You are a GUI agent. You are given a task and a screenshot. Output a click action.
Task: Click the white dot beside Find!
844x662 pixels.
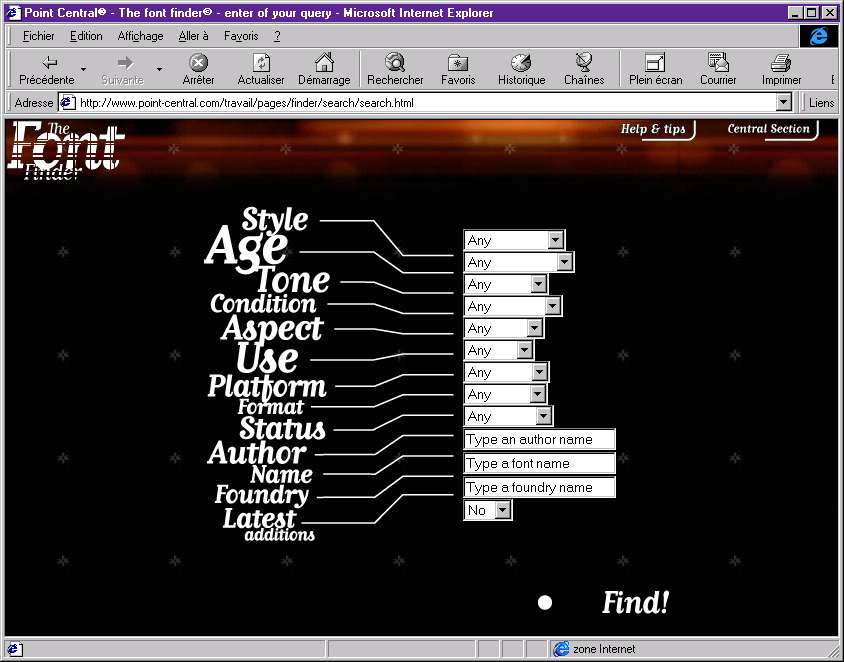[x=545, y=602]
